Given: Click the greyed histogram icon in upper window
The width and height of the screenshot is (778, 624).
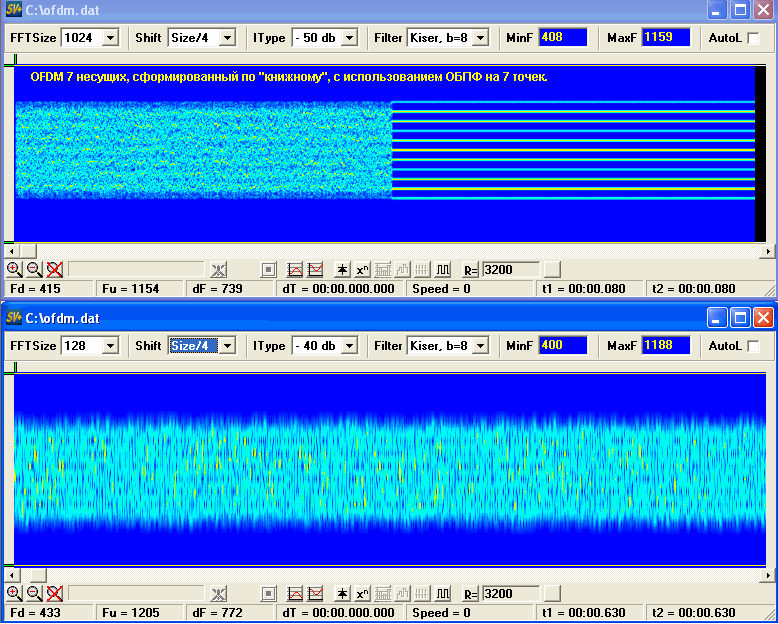Looking at the screenshot, I should tap(383, 270).
